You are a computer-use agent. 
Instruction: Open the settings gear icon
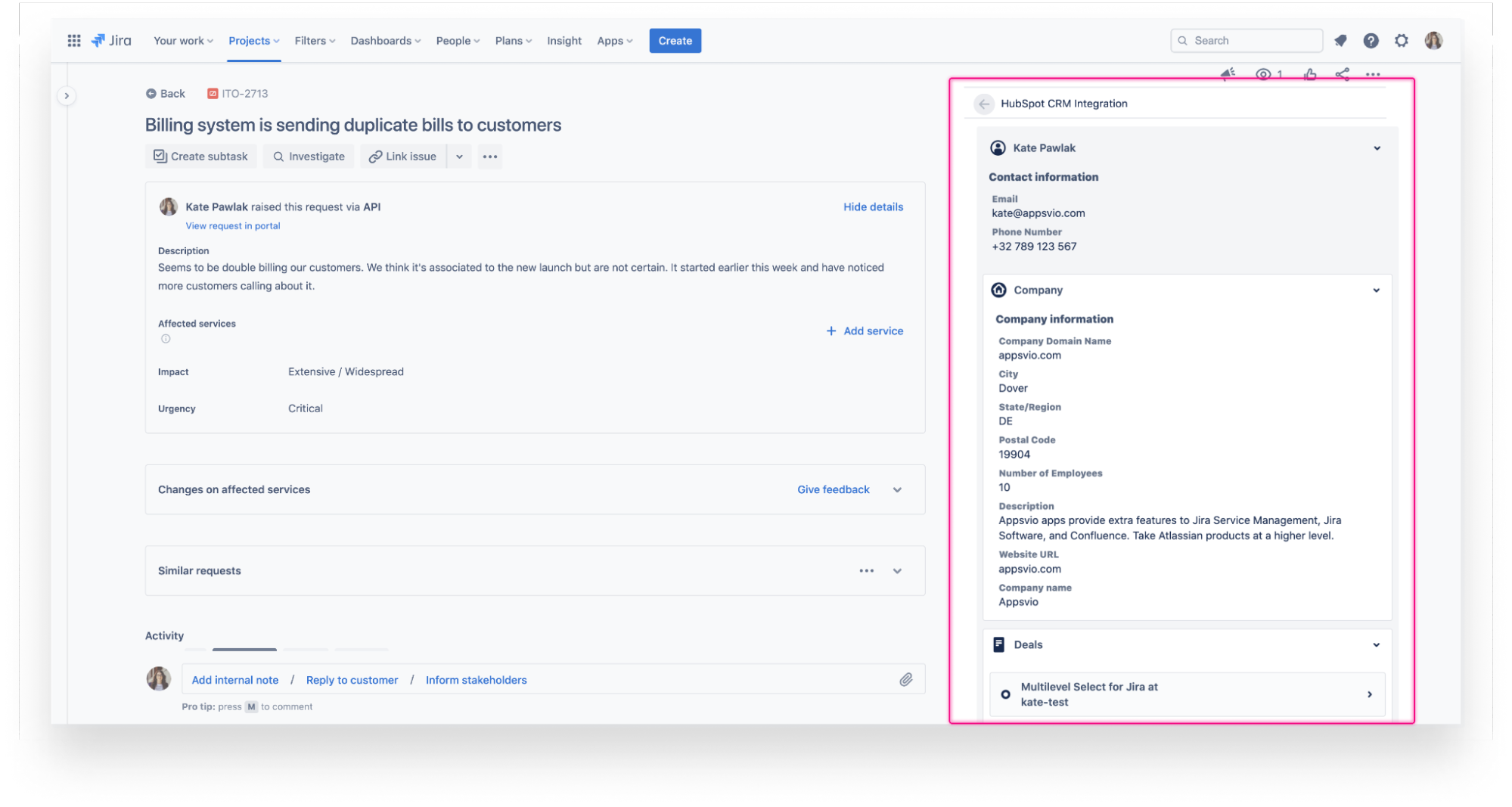(1402, 41)
